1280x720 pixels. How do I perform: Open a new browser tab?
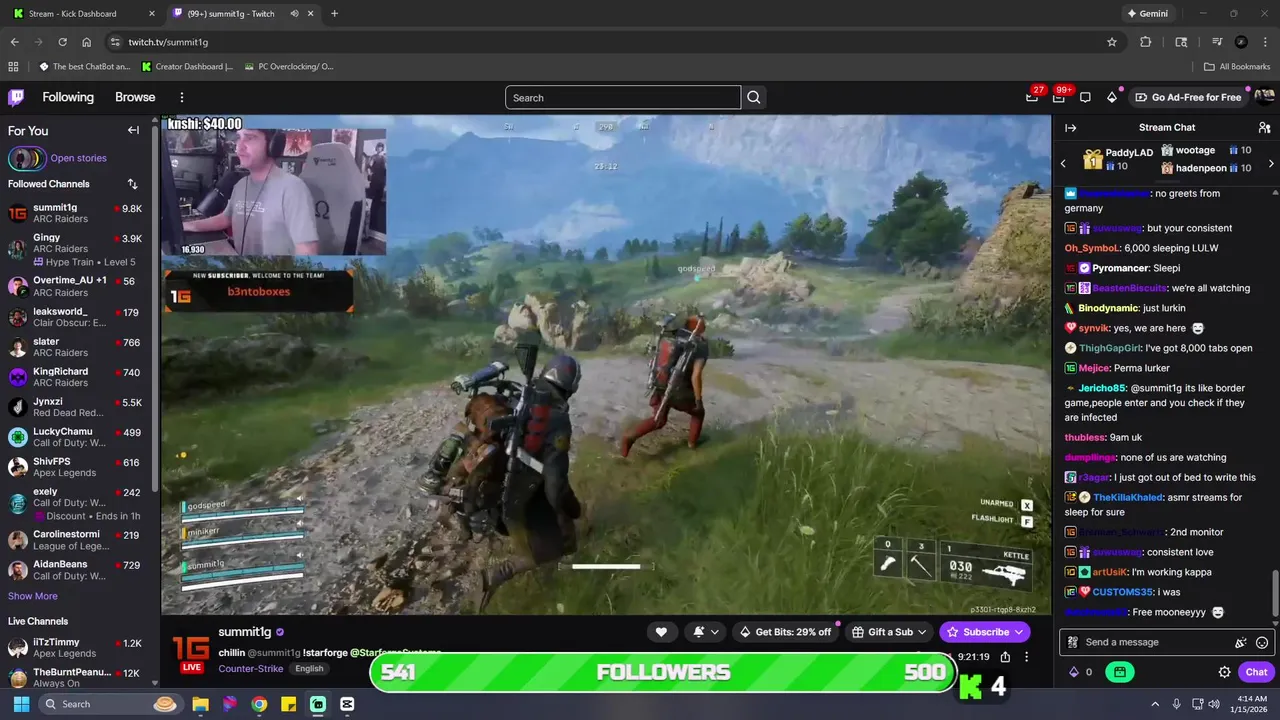tap(334, 14)
